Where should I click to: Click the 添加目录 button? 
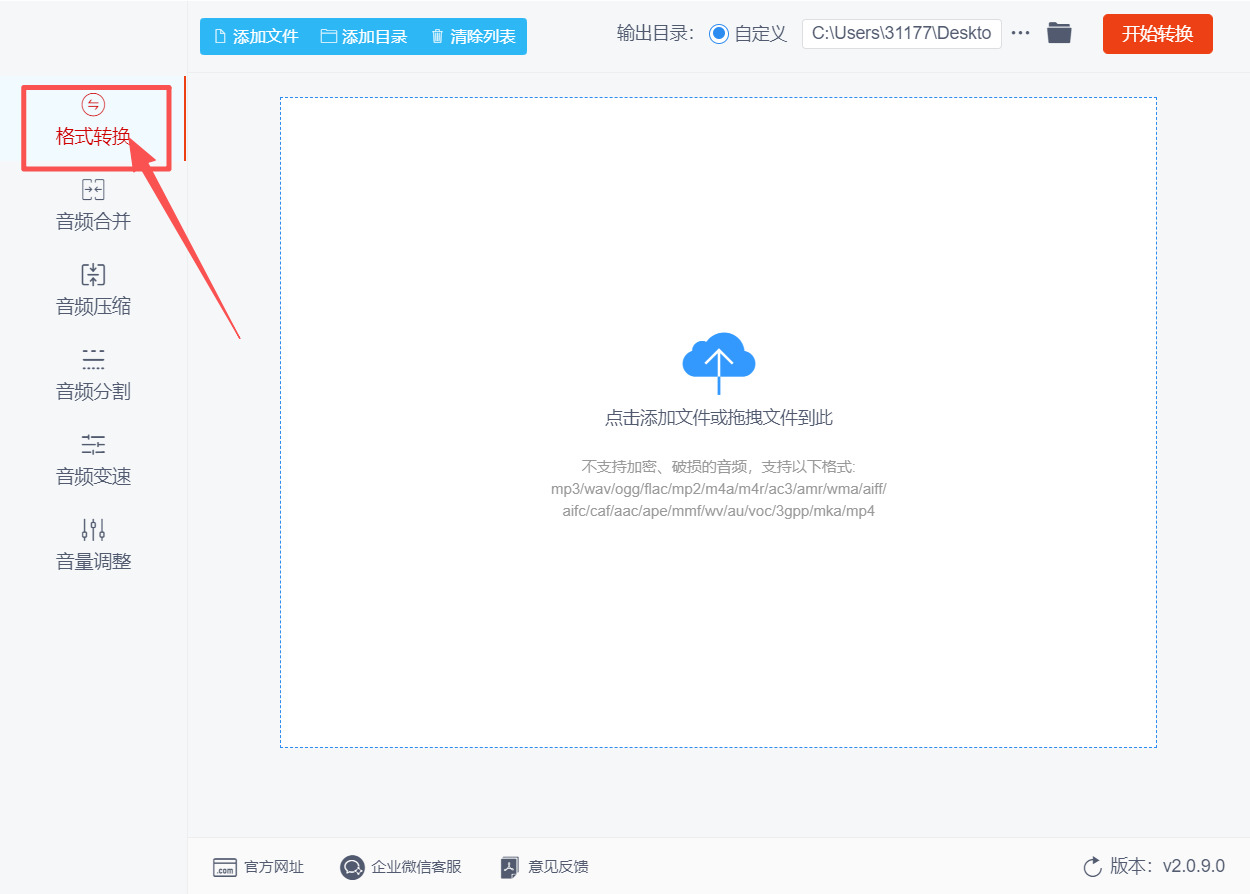point(364,36)
